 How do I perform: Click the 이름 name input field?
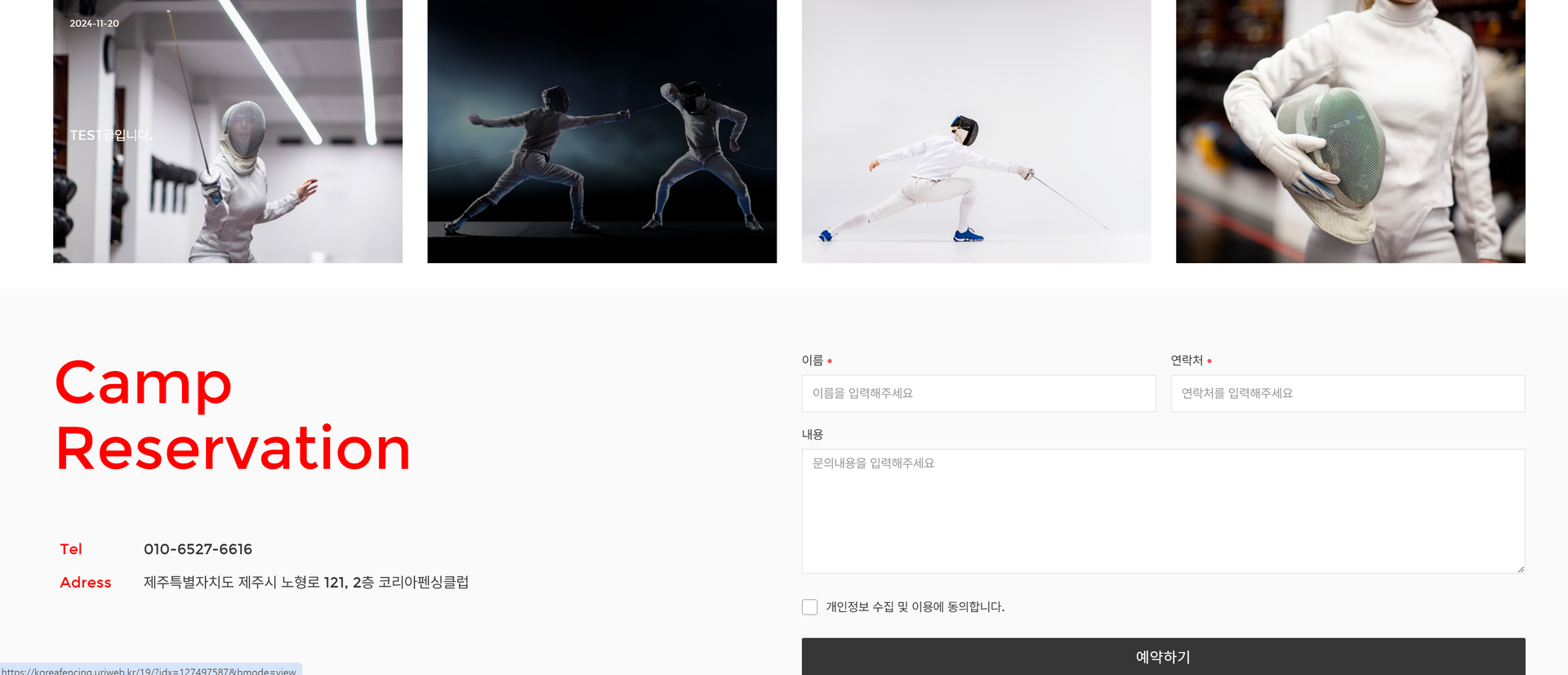click(978, 393)
